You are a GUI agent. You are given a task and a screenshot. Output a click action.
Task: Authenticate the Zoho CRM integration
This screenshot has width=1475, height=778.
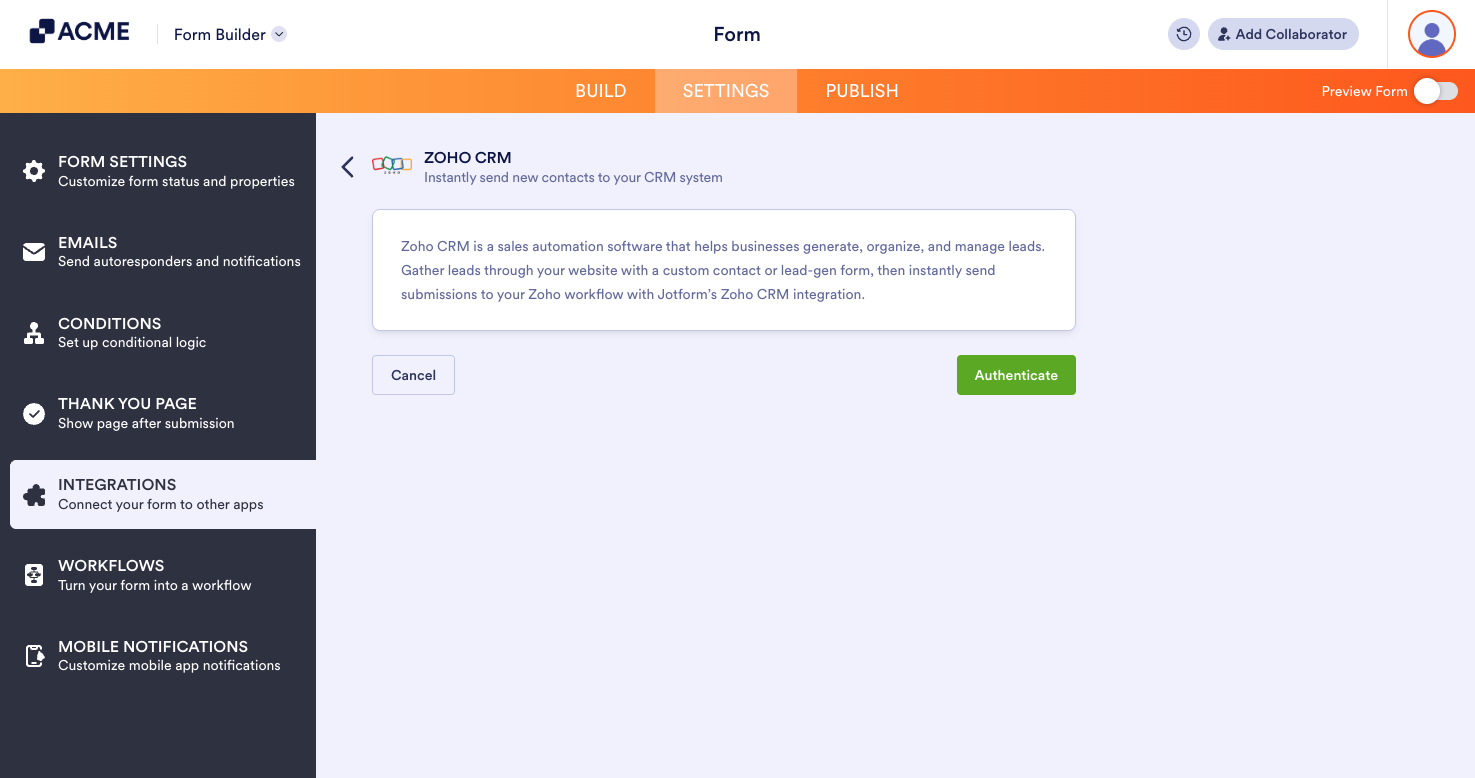click(1016, 374)
